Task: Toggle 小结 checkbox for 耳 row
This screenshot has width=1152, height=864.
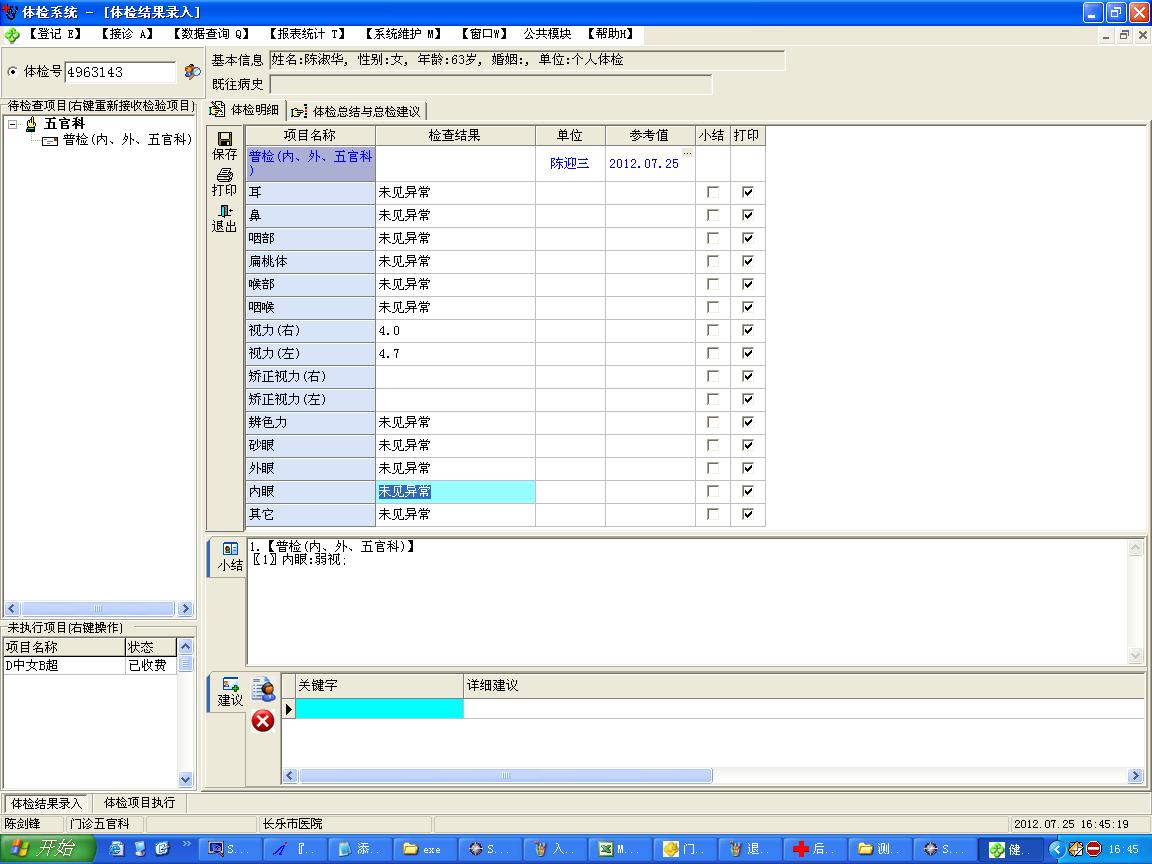Action: [713, 192]
